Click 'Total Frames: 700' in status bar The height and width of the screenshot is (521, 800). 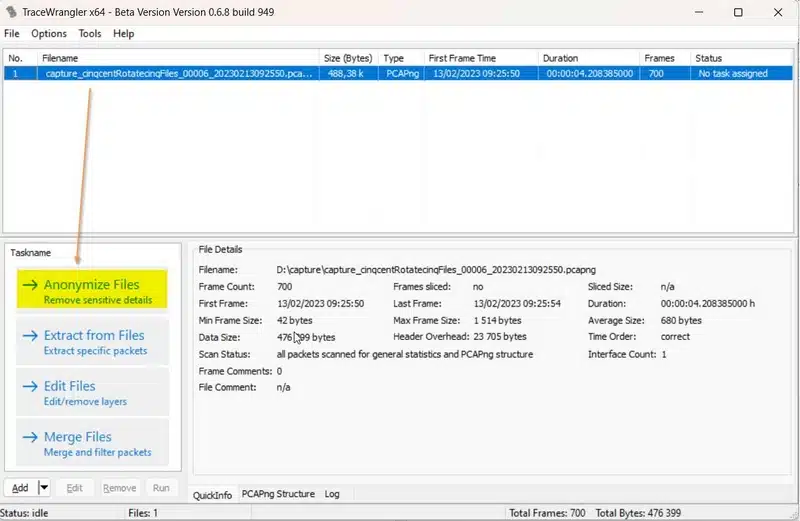pos(547,513)
